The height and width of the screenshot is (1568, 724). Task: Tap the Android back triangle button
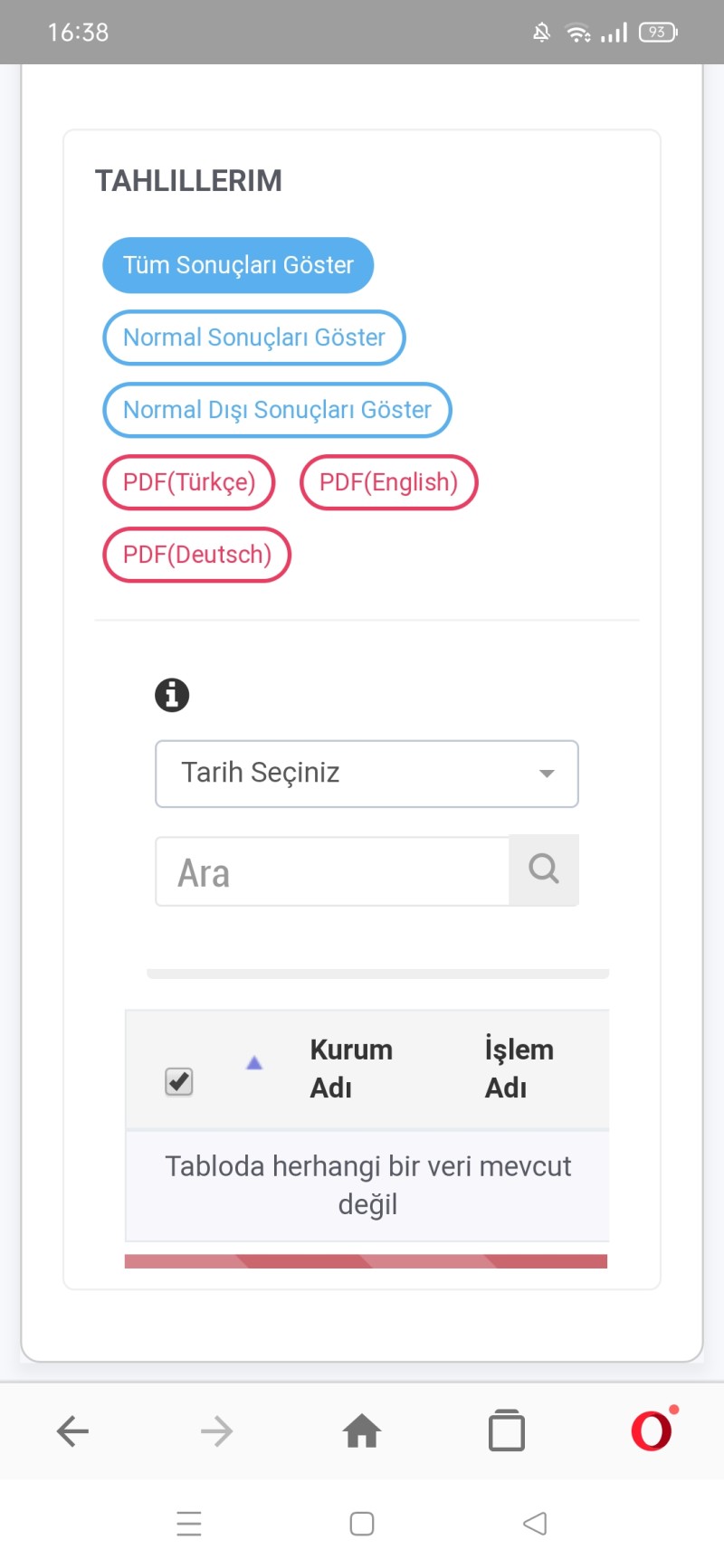click(535, 1524)
